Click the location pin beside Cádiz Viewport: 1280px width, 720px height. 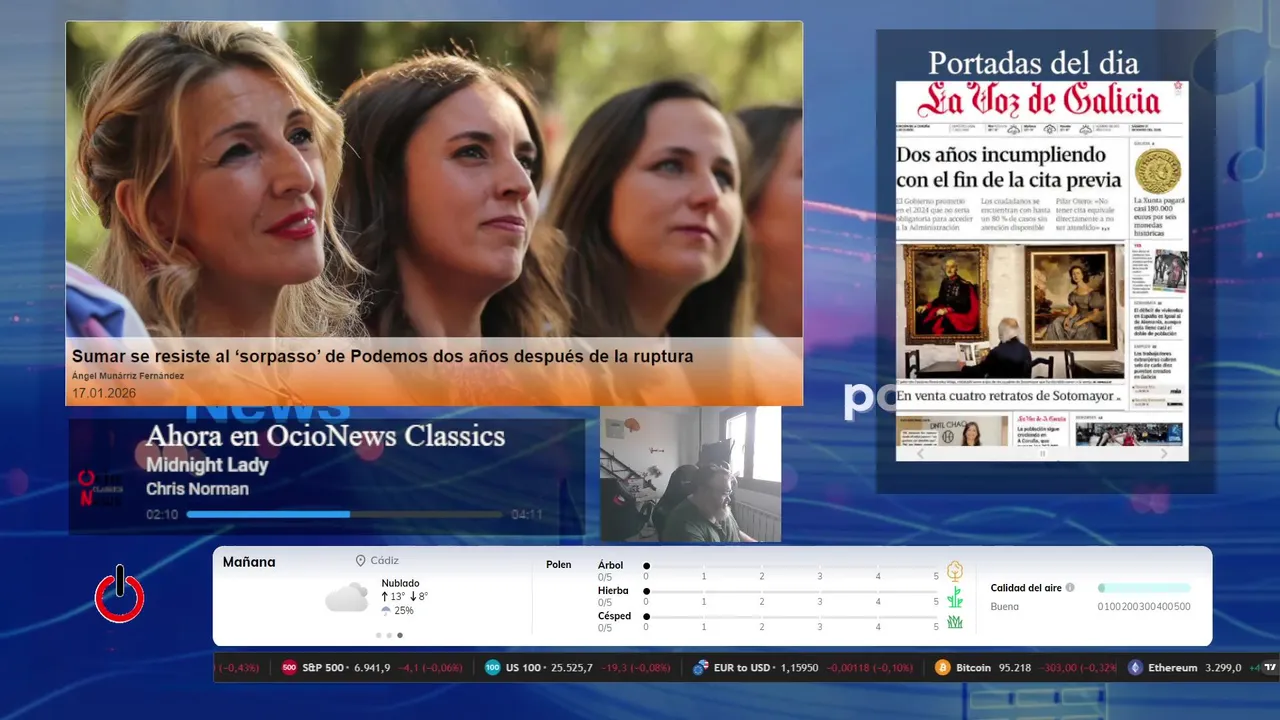pyautogui.click(x=360, y=561)
